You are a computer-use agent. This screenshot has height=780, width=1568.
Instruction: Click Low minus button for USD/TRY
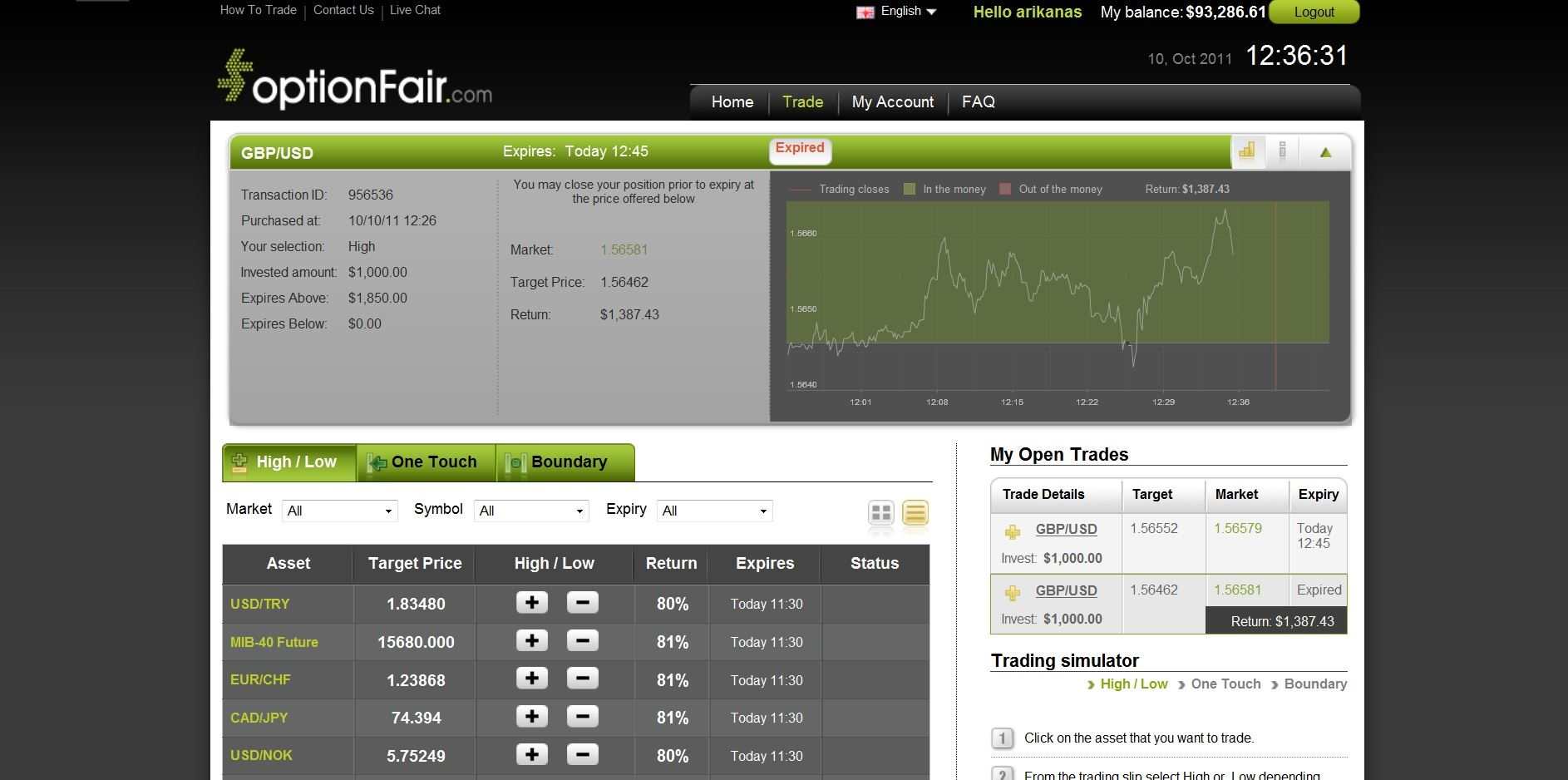coord(582,603)
